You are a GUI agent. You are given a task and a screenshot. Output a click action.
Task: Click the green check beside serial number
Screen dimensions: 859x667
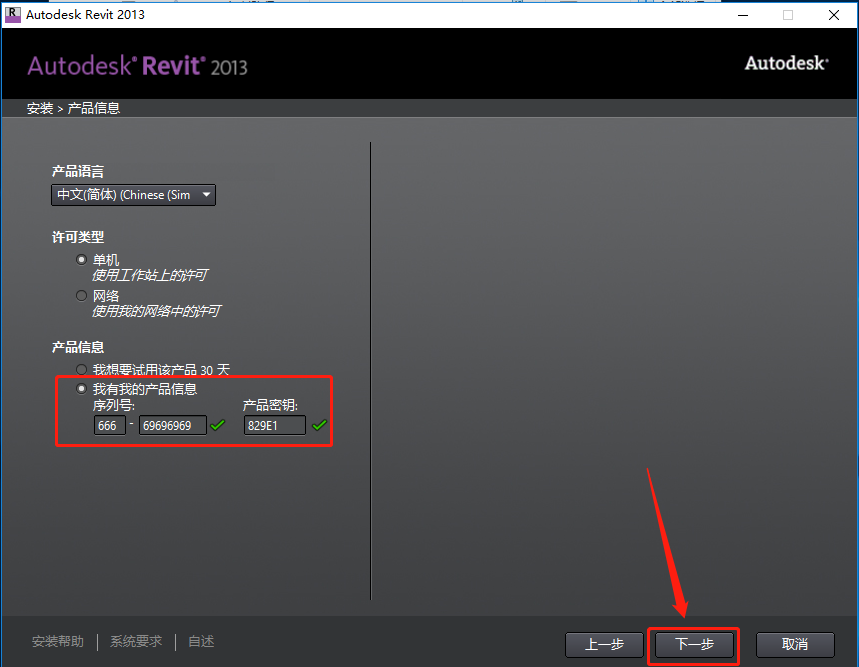tap(218, 425)
